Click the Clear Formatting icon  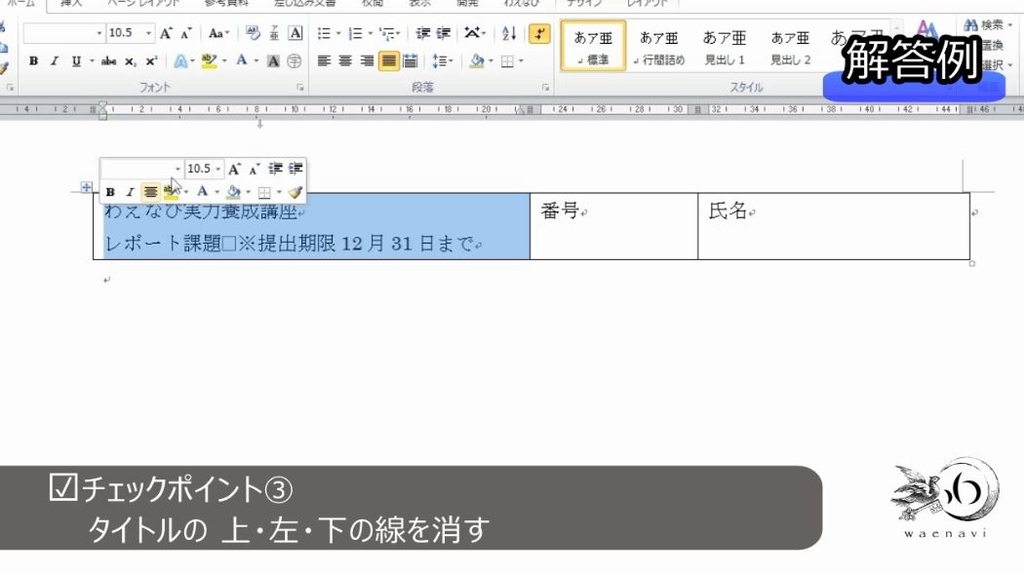click(x=253, y=33)
